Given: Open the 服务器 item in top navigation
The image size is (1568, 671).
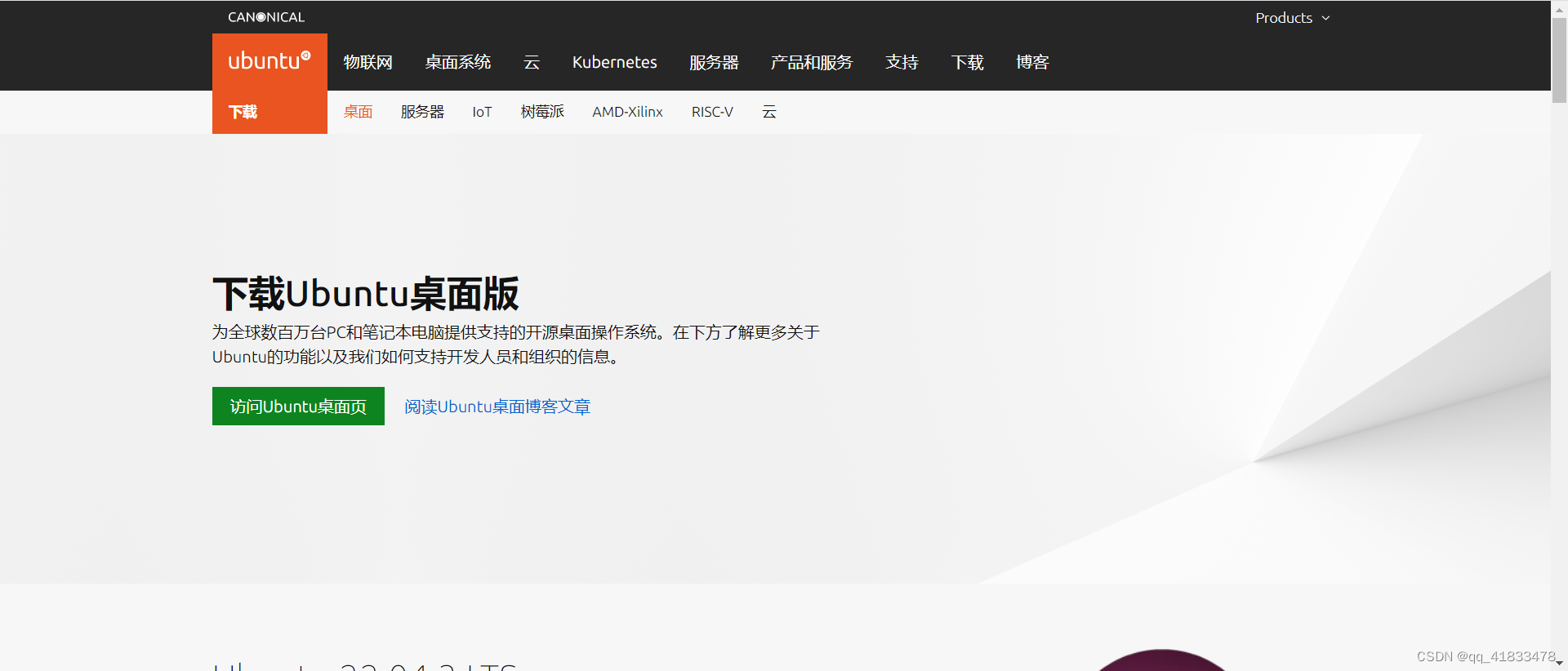Looking at the screenshot, I should point(714,62).
